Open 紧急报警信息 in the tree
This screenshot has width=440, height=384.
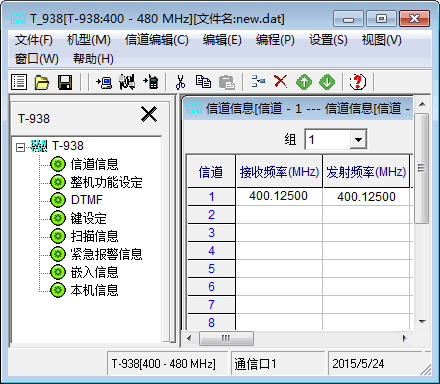point(106,254)
